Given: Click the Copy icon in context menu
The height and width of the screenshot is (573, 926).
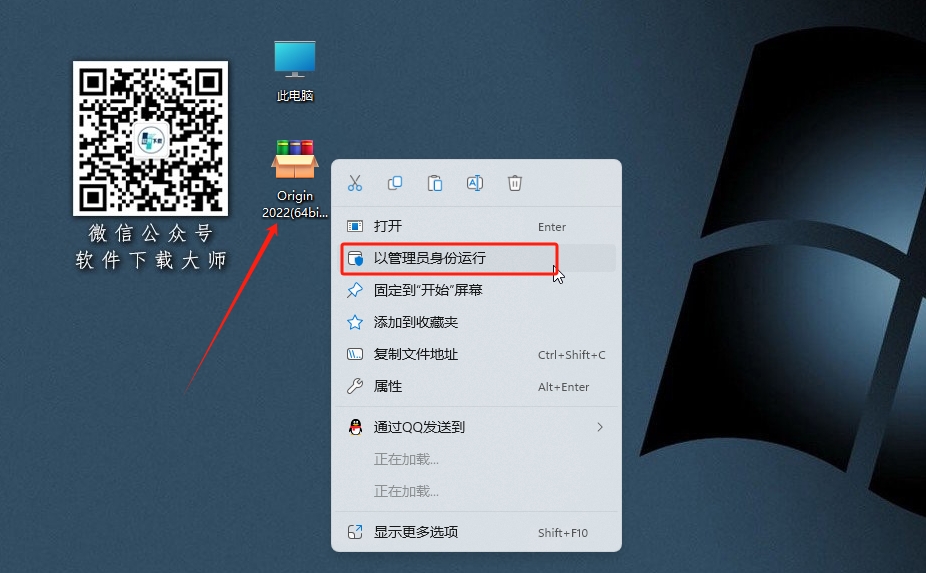Looking at the screenshot, I should [394, 183].
